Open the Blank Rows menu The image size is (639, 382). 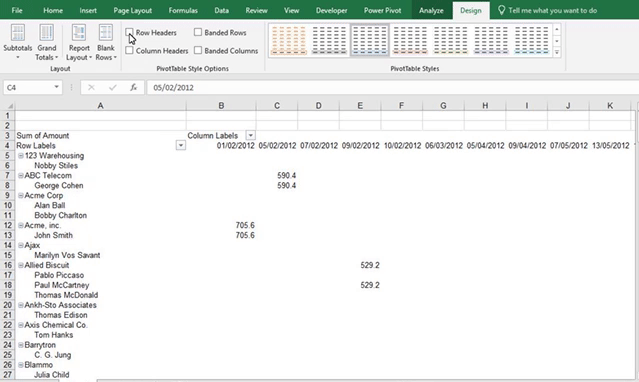106,42
